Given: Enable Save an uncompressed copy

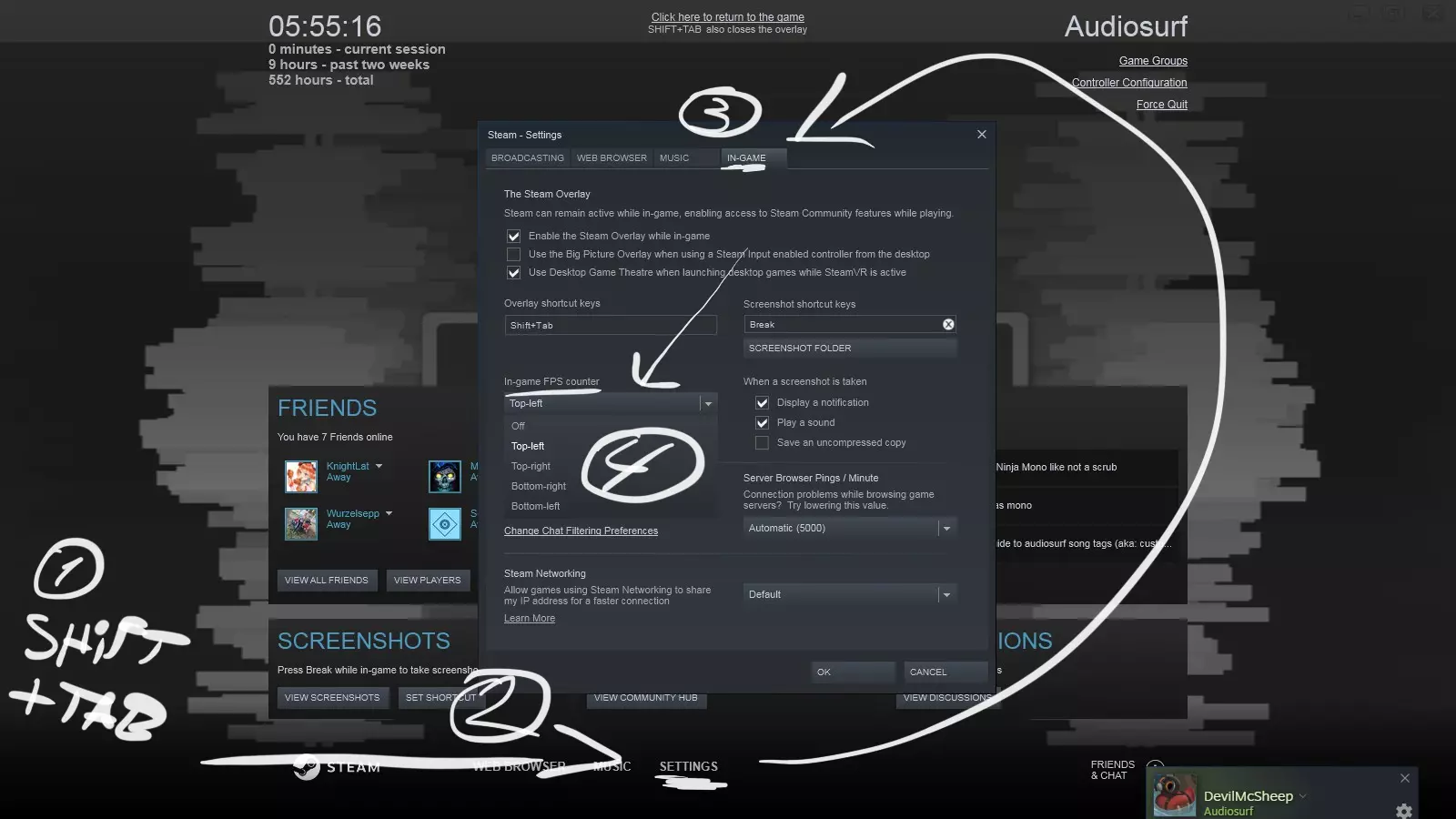Looking at the screenshot, I should (x=763, y=442).
